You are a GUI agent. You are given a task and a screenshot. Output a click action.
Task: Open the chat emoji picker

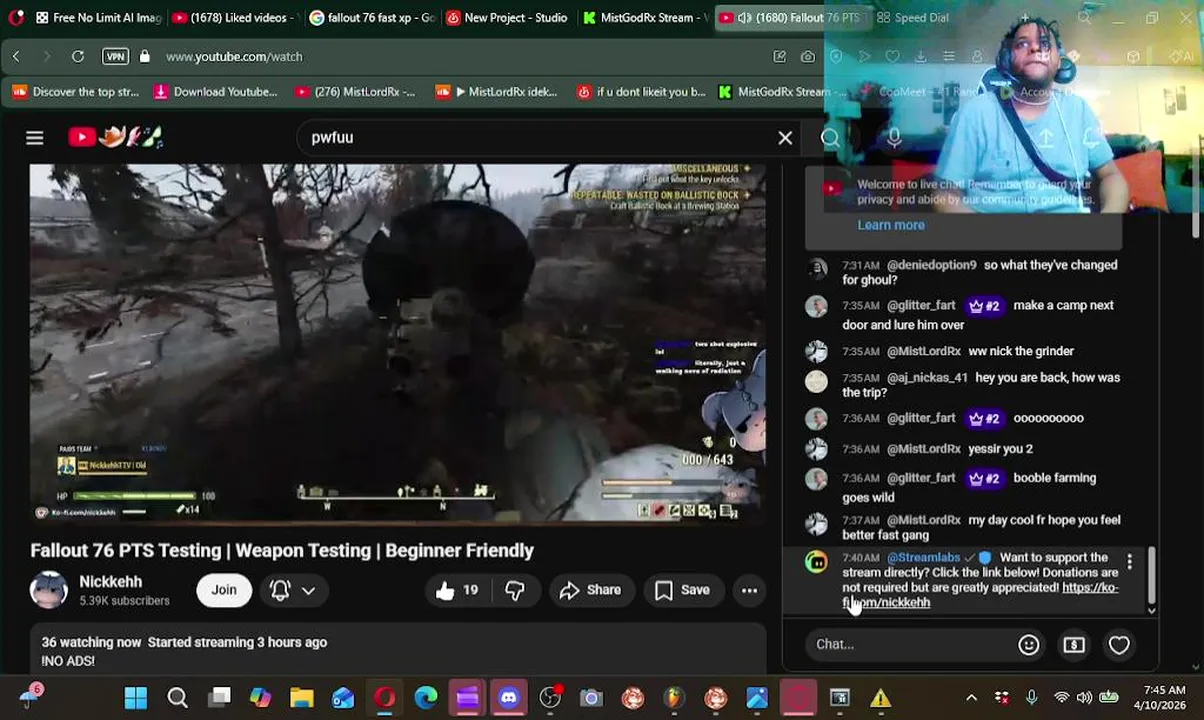coord(1028,645)
